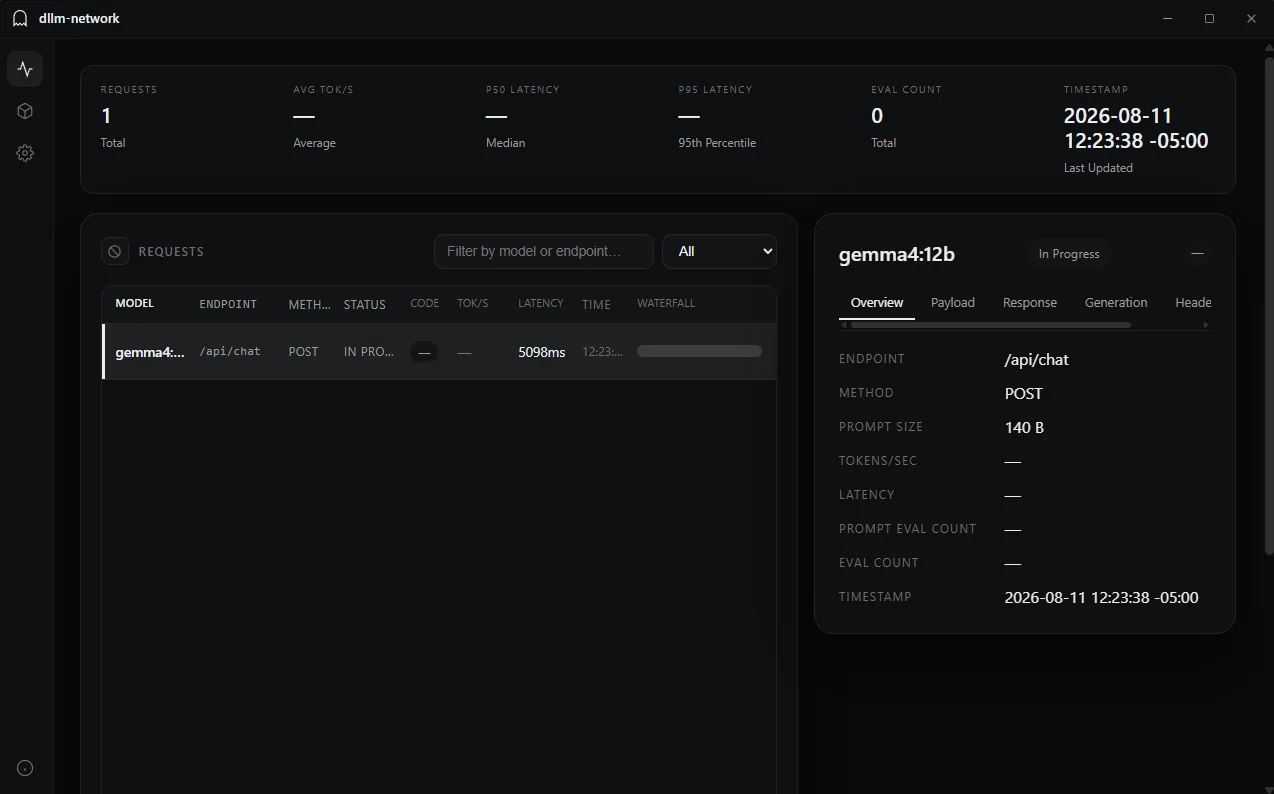Switch to the Headers tab
This screenshot has height=794, width=1274.
pos(1193,302)
